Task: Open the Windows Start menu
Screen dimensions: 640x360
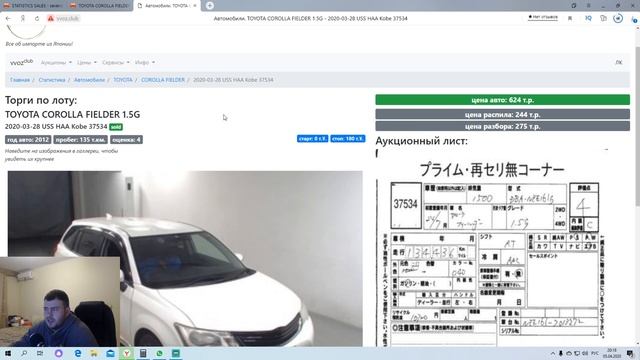Action: 8,353
